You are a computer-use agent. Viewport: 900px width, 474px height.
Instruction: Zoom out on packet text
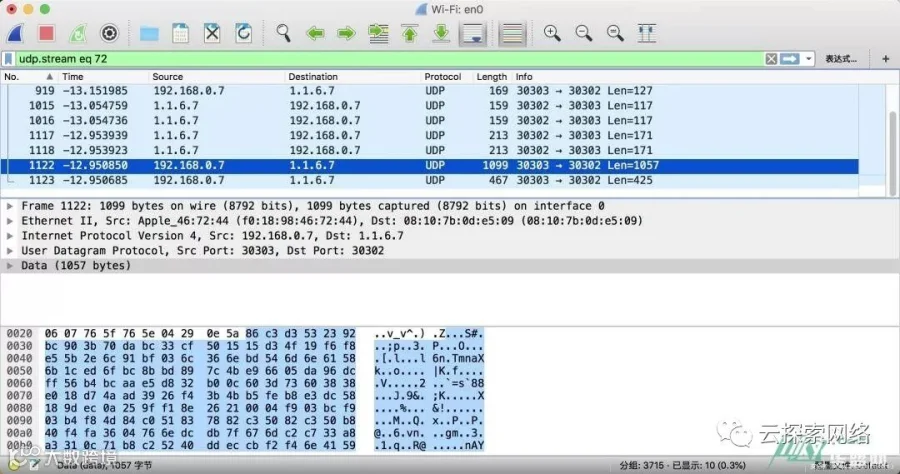[x=584, y=33]
